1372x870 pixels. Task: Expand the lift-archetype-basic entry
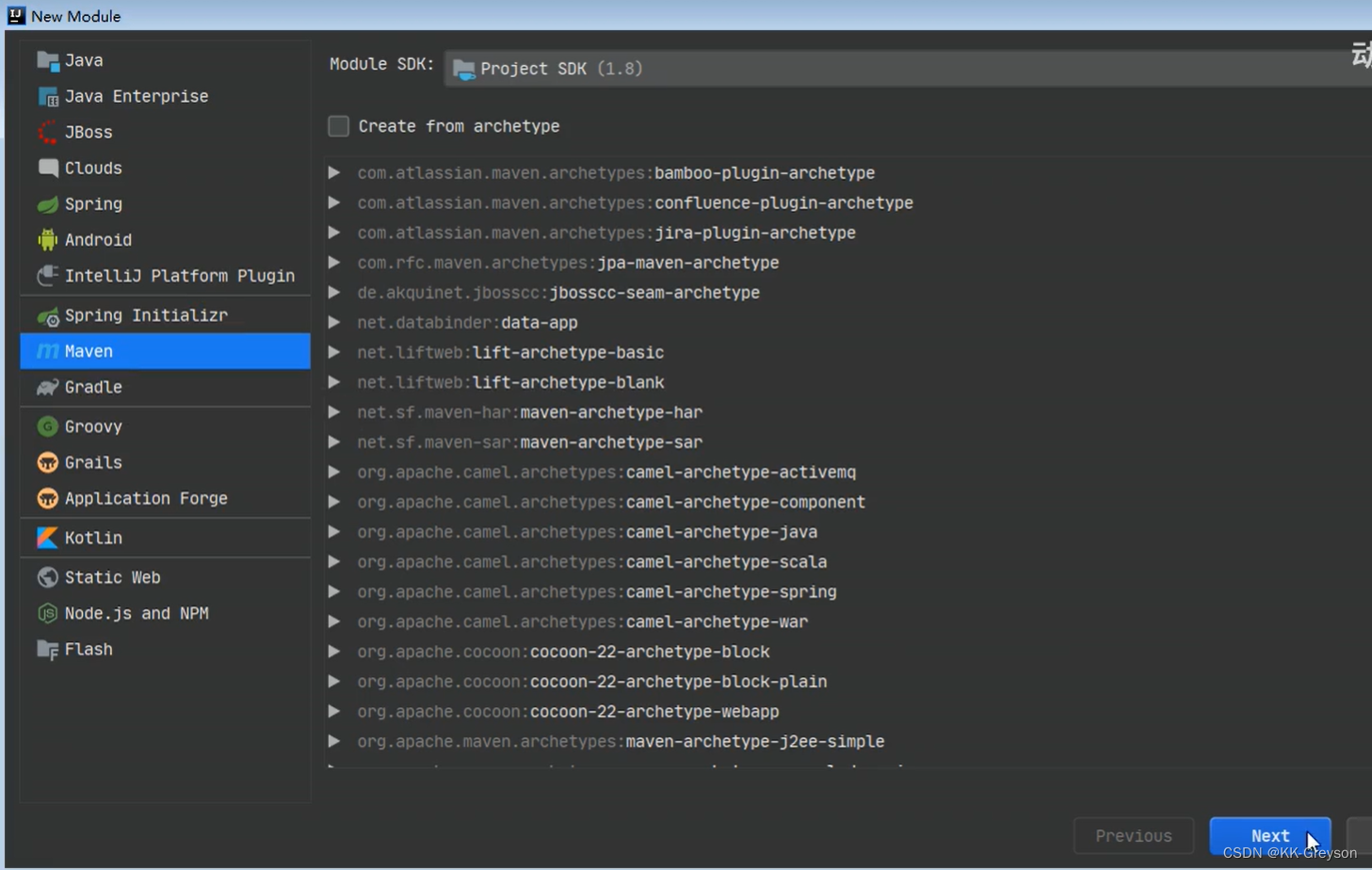[333, 352]
